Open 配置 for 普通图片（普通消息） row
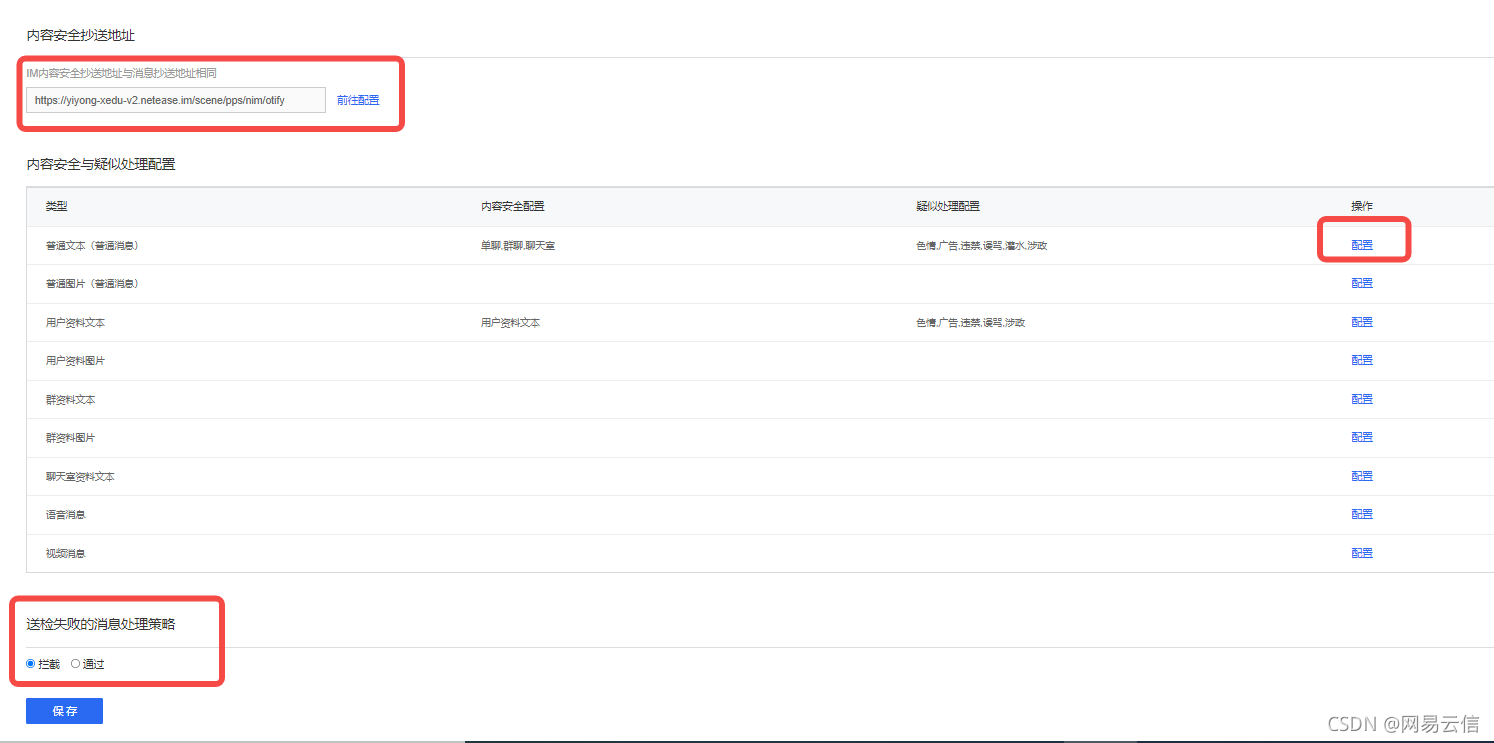This screenshot has width=1494, height=743. pyautogui.click(x=1362, y=283)
